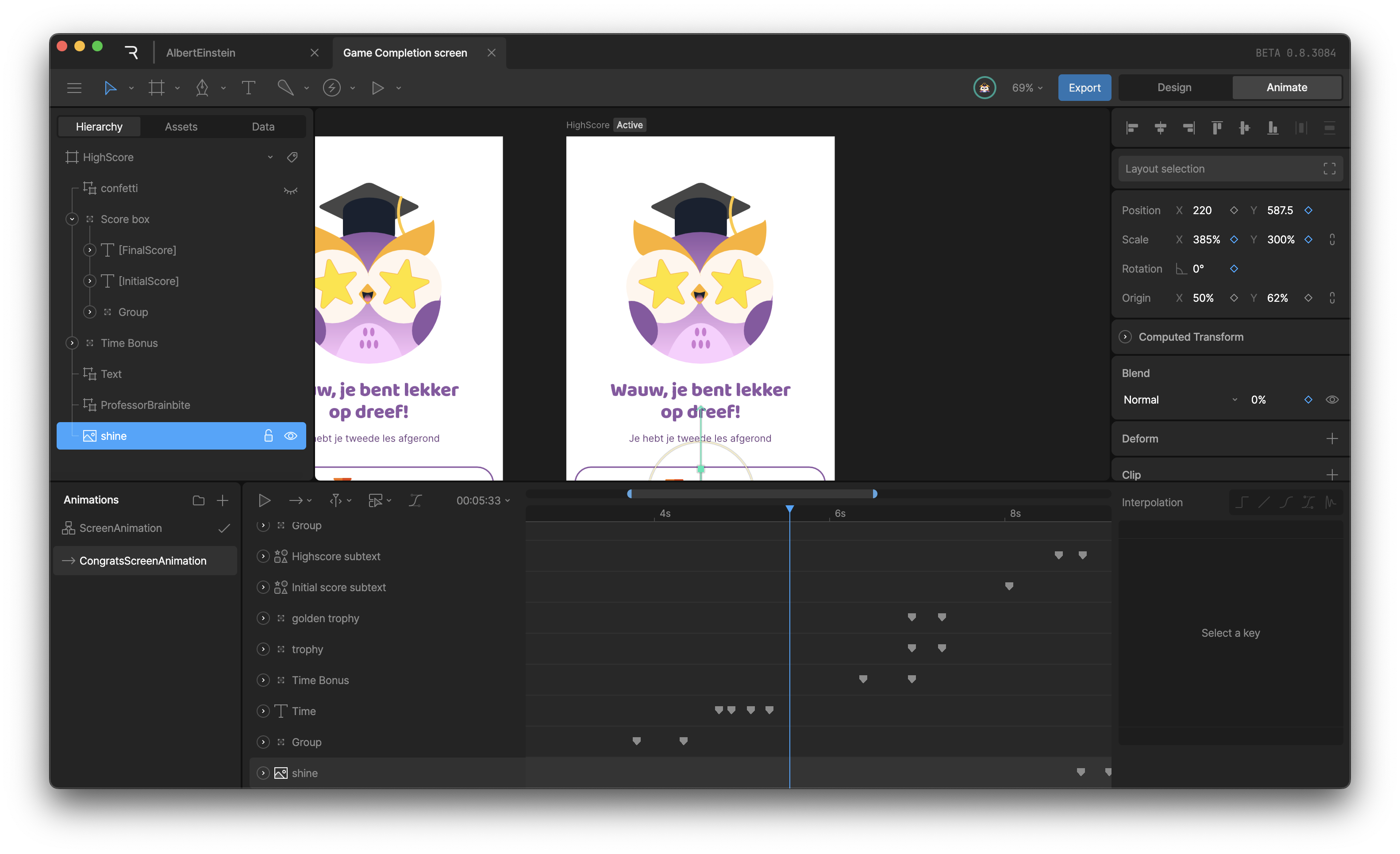Switch to the Hierarchy tab
This screenshot has width=1400, height=854.
tap(99, 127)
